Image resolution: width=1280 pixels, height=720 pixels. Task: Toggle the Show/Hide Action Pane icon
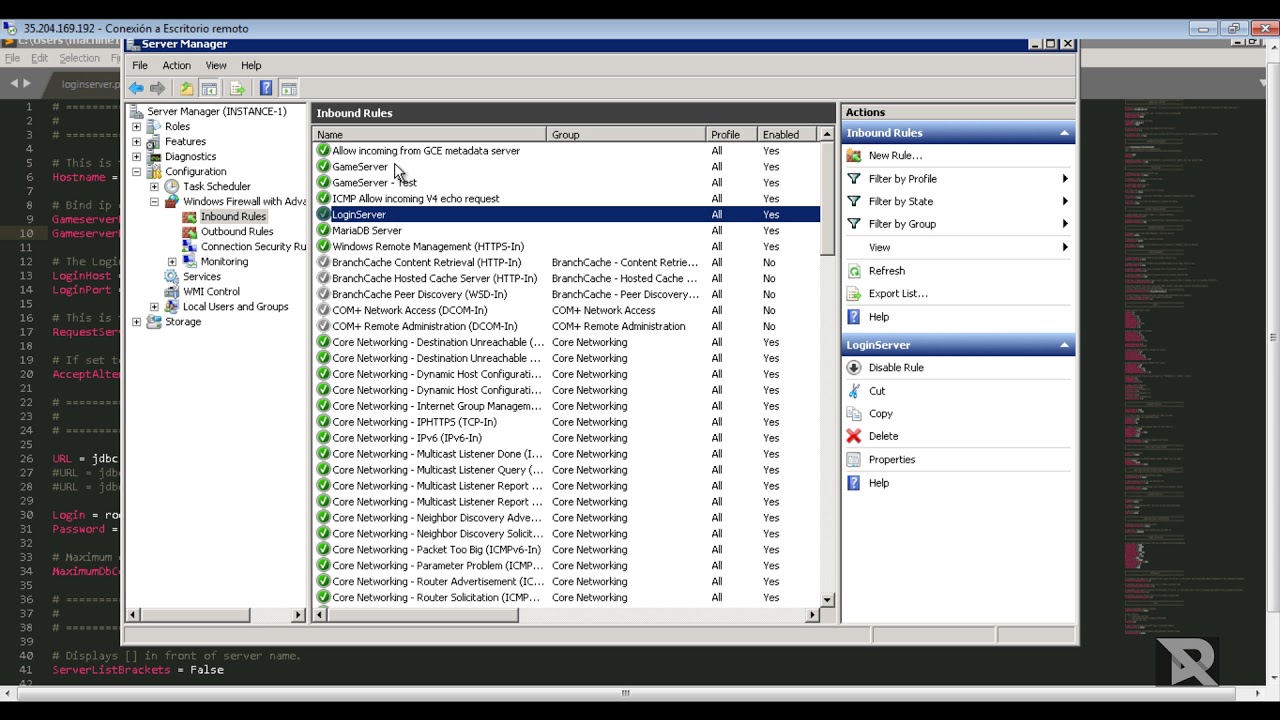289,88
